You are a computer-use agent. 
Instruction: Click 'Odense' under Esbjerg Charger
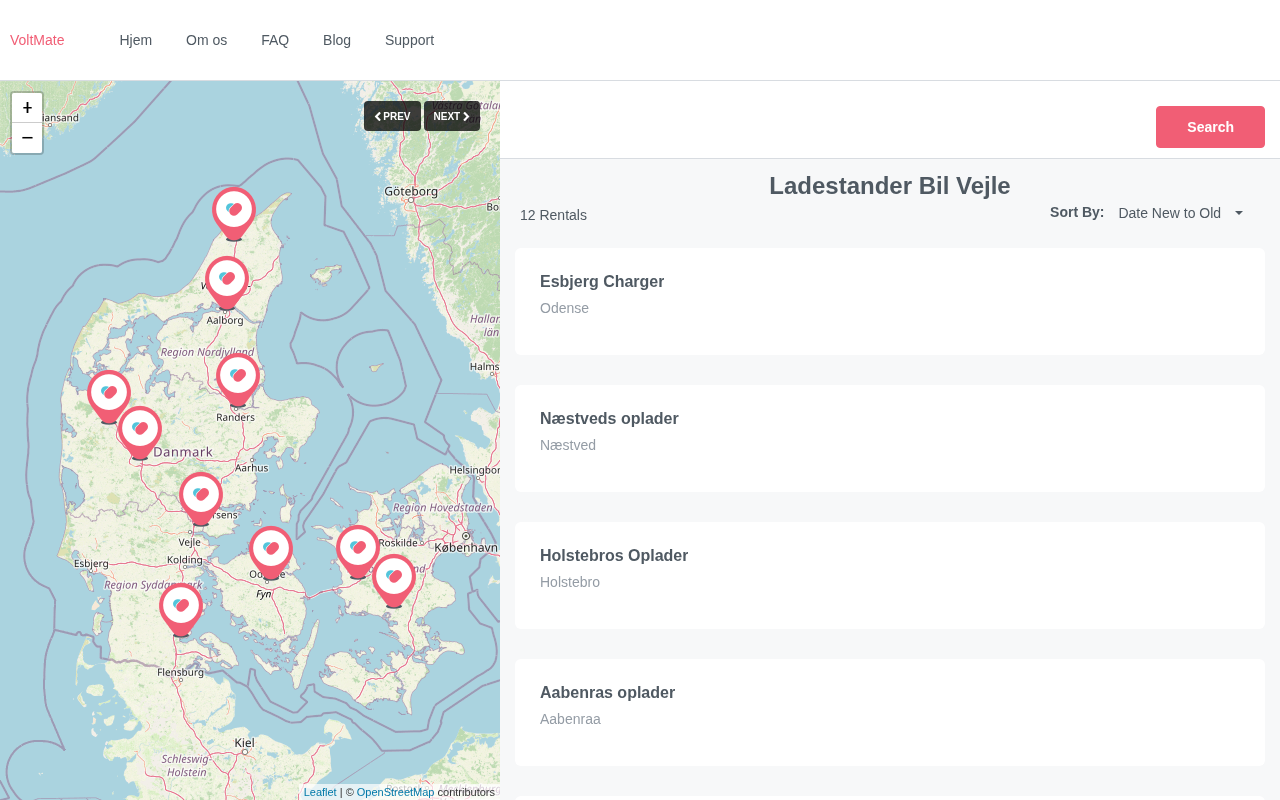click(564, 308)
